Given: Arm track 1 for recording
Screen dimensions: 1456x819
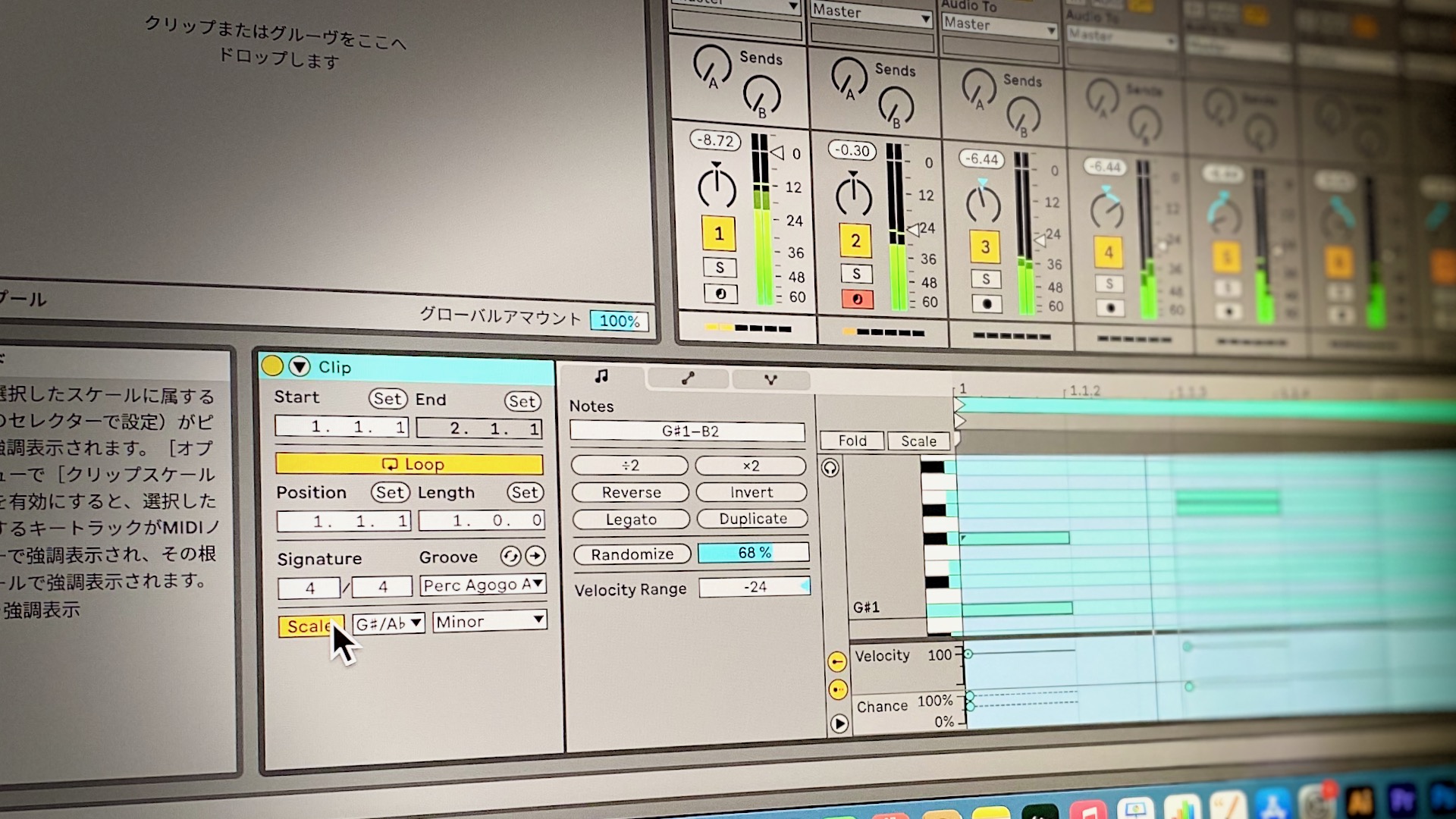Looking at the screenshot, I should (720, 293).
